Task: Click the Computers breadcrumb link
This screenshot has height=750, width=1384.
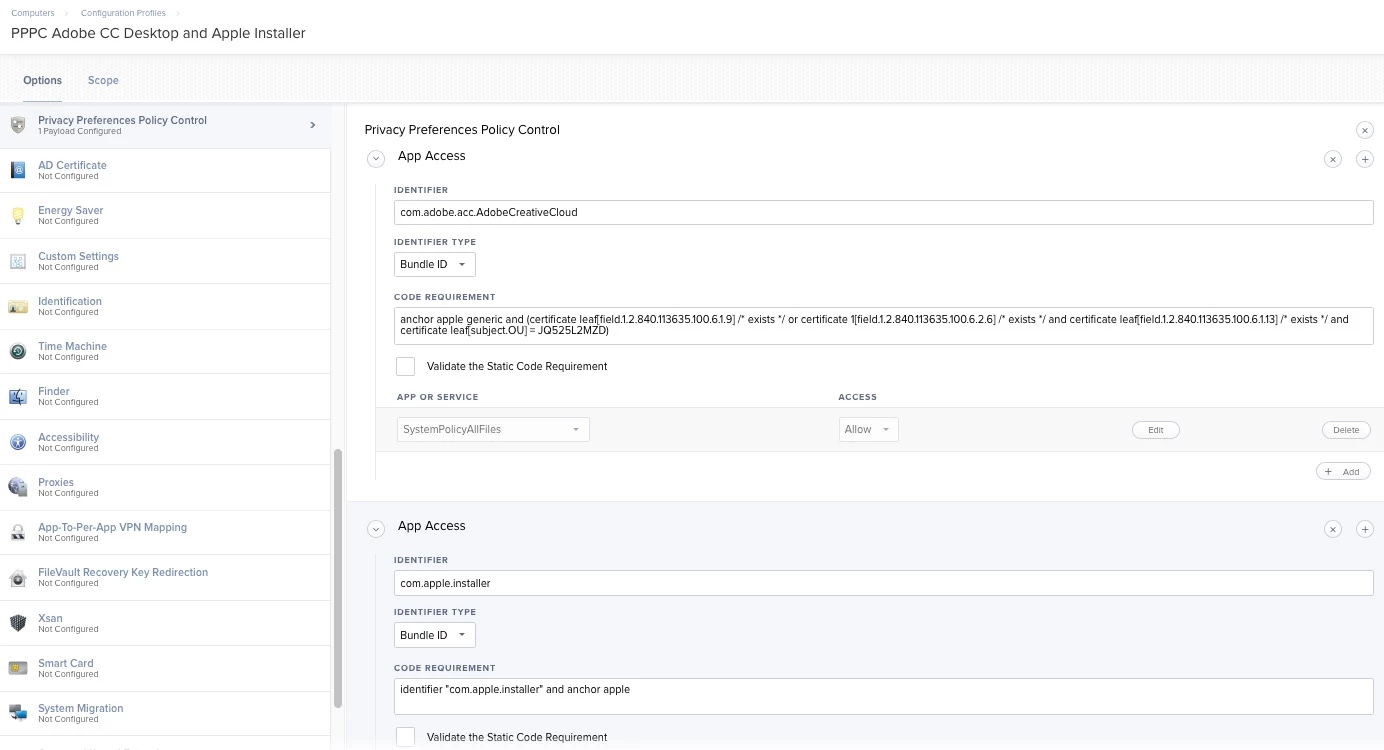Action: coord(33,13)
